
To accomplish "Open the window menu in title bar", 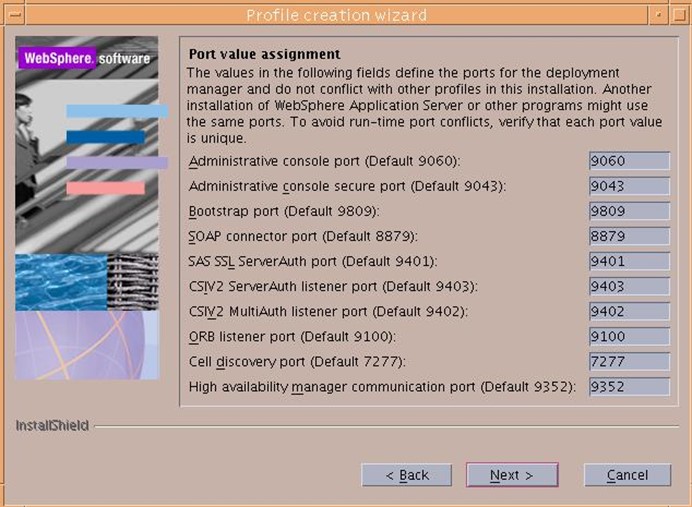I will pos(13,14).
